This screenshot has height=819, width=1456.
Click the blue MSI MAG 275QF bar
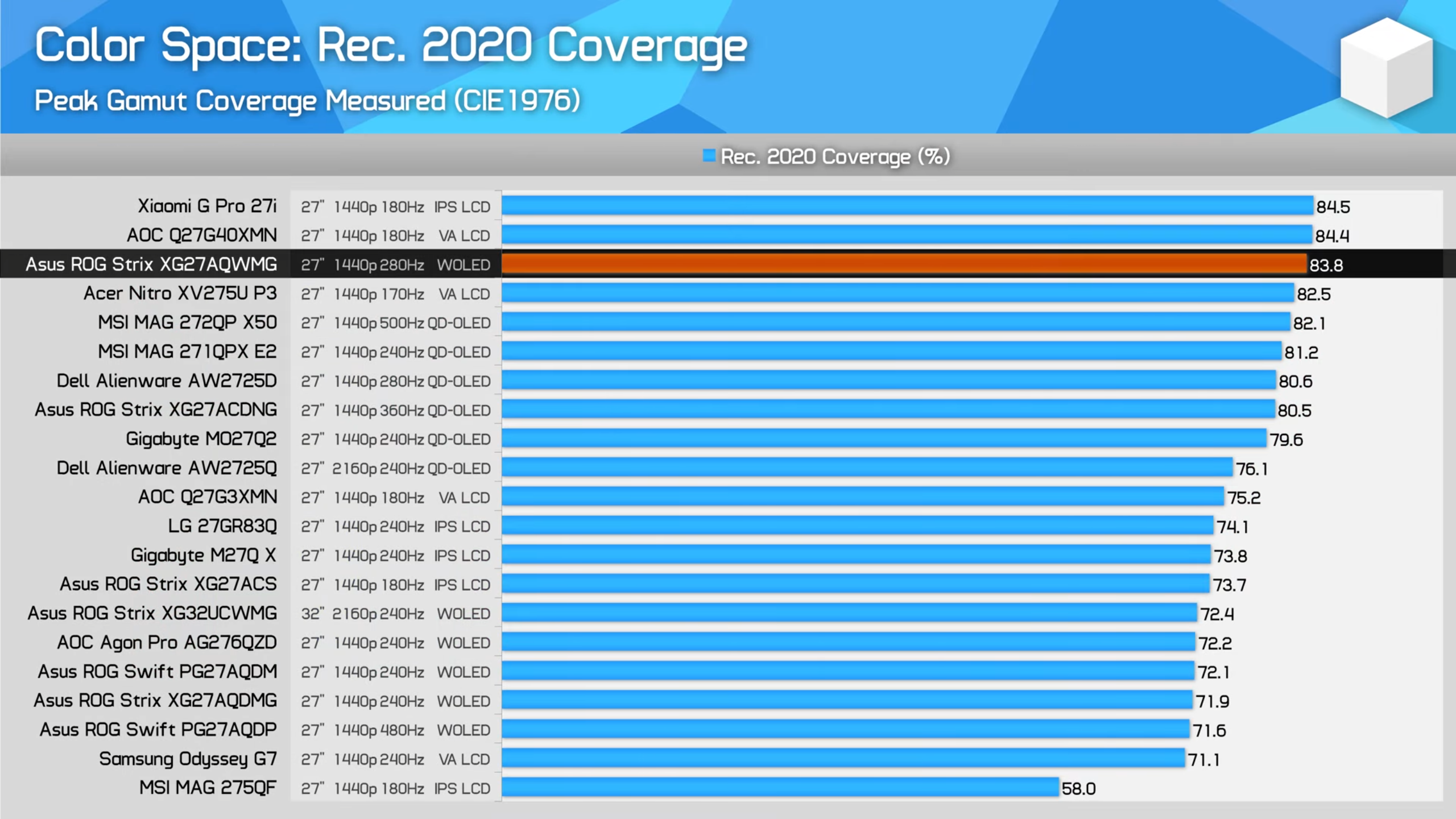point(780,787)
